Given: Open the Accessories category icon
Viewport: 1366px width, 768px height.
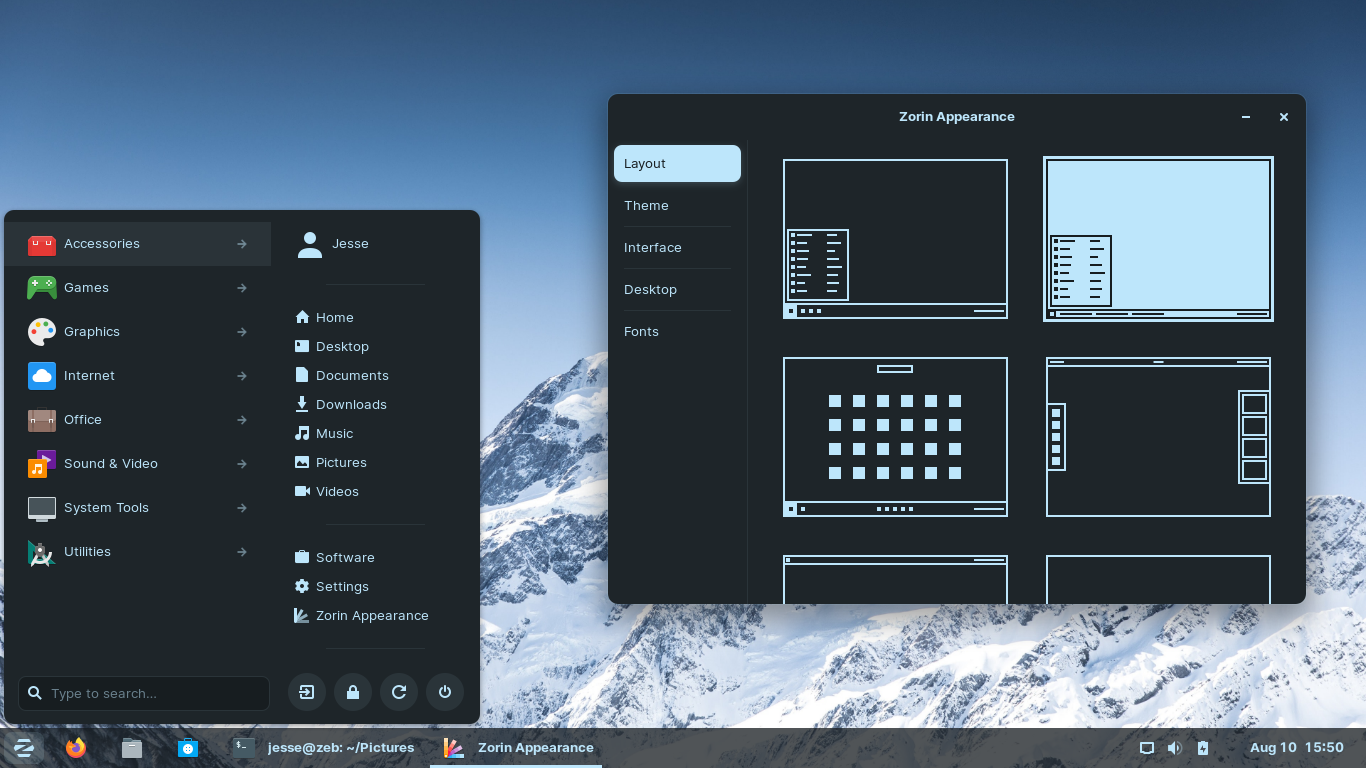Looking at the screenshot, I should pyautogui.click(x=41, y=244).
